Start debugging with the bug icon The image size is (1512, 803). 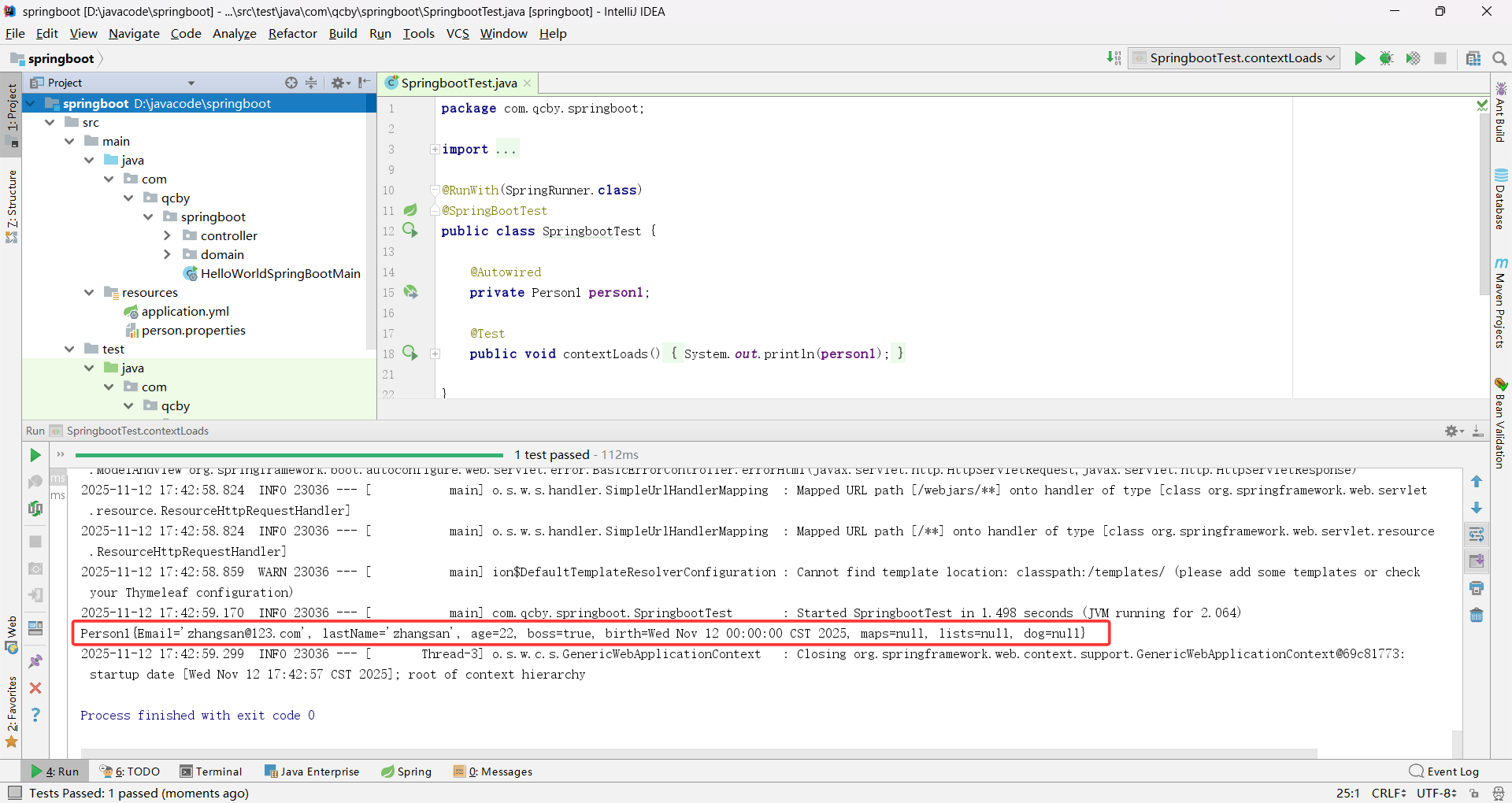click(x=1386, y=58)
